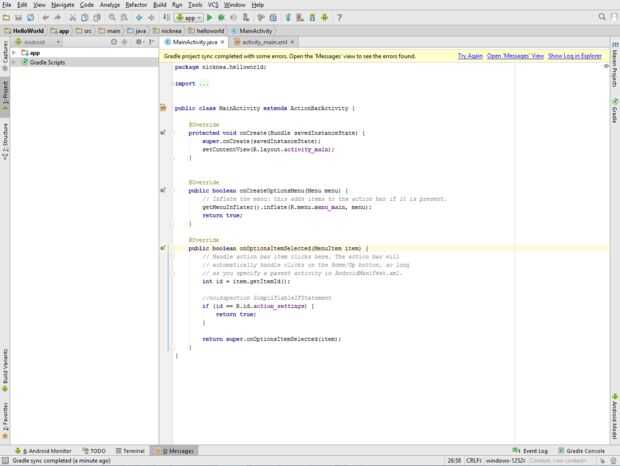Expand the folded import statement ellipsis
Viewport: 620px width, 466px height.
204,83
